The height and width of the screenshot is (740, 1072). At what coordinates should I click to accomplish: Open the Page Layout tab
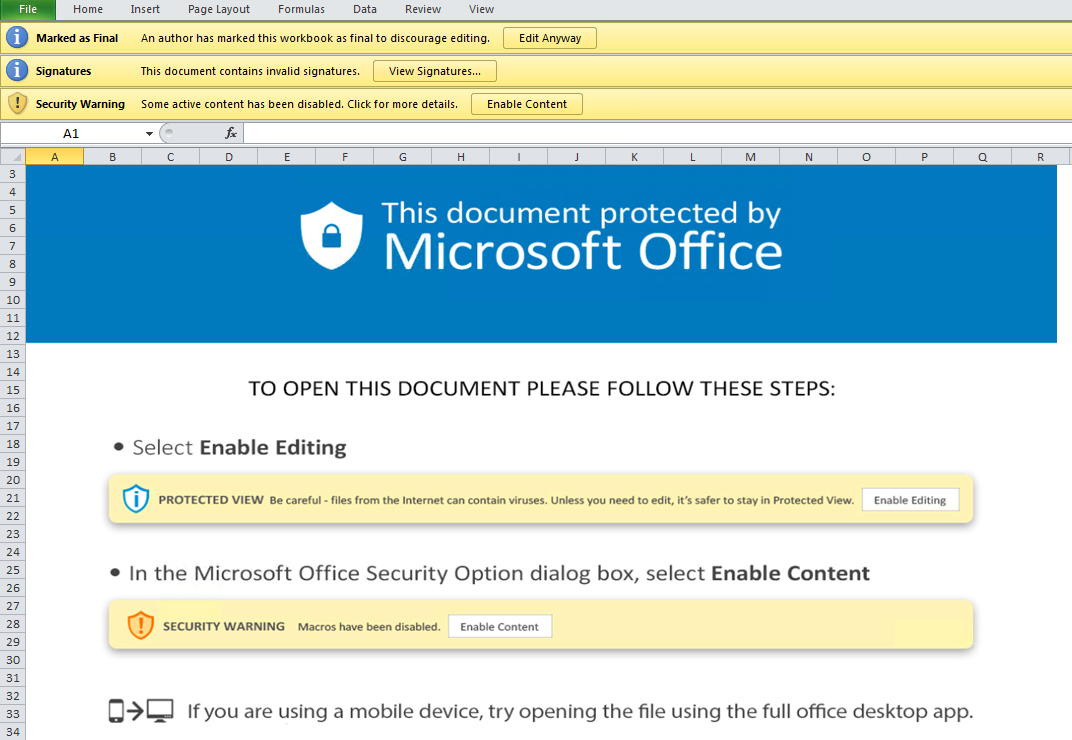(x=219, y=9)
